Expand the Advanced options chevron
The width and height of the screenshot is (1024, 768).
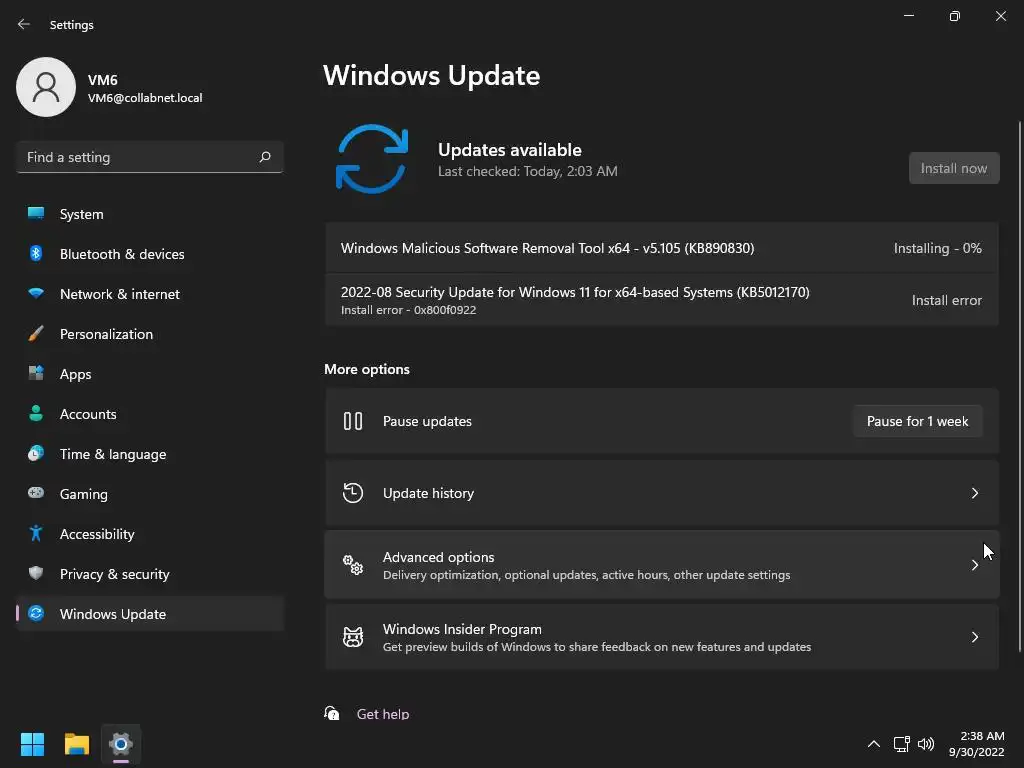[975, 565]
